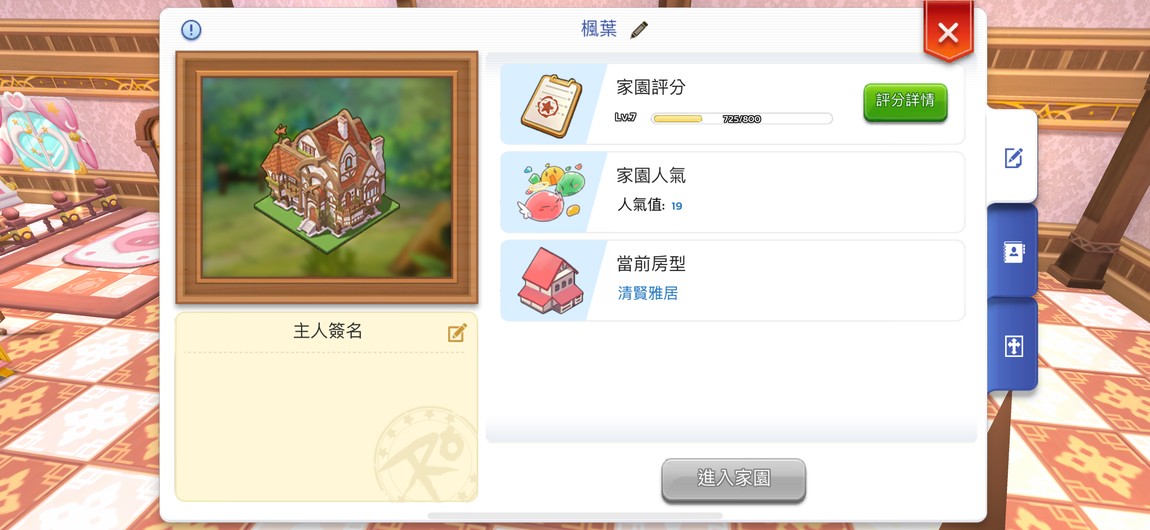Image resolution: width=1150 pixels, height=530 pixels.
Task: Open the contacts book side tab
Action: 1013,251
